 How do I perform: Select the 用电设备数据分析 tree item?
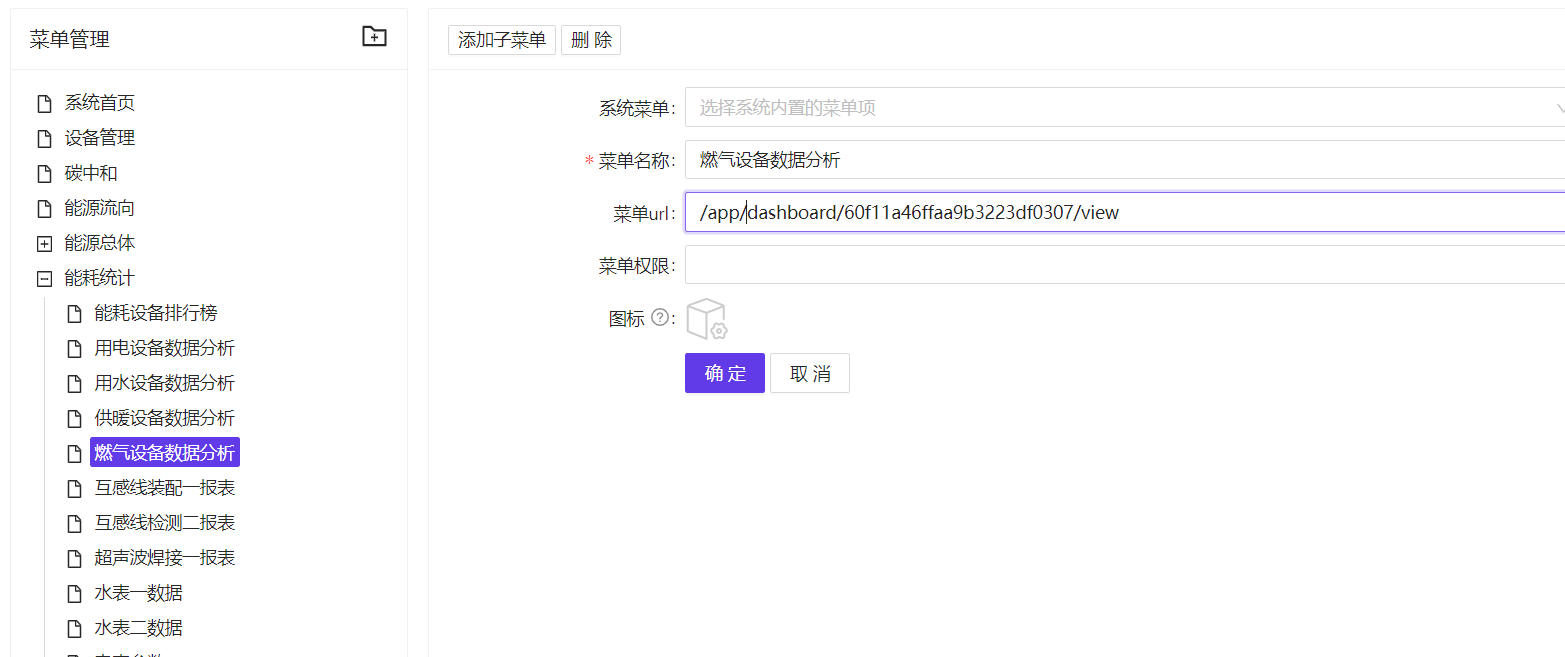coord(166,347)
